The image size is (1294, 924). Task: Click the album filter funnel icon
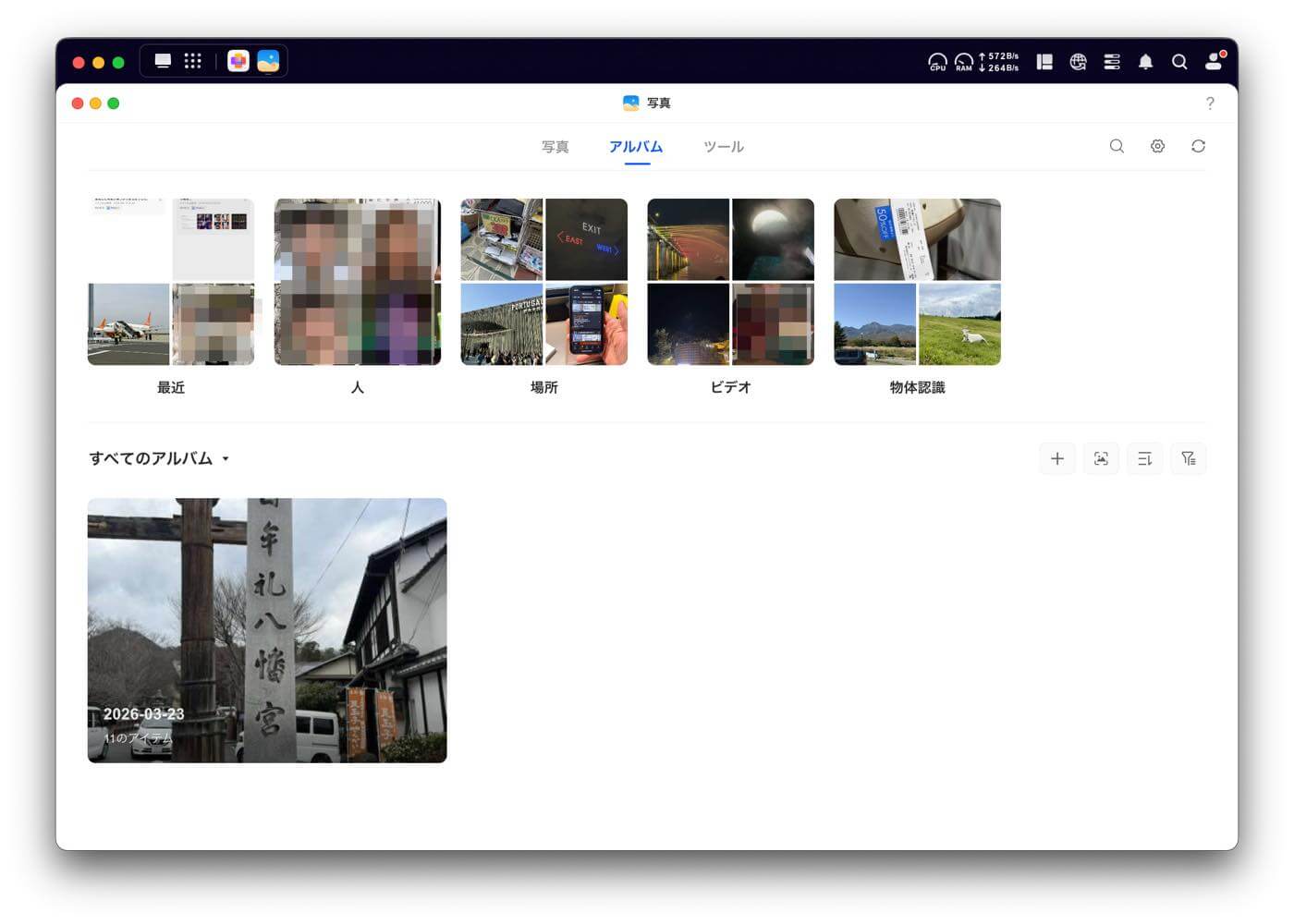(x=1188, y=459)
